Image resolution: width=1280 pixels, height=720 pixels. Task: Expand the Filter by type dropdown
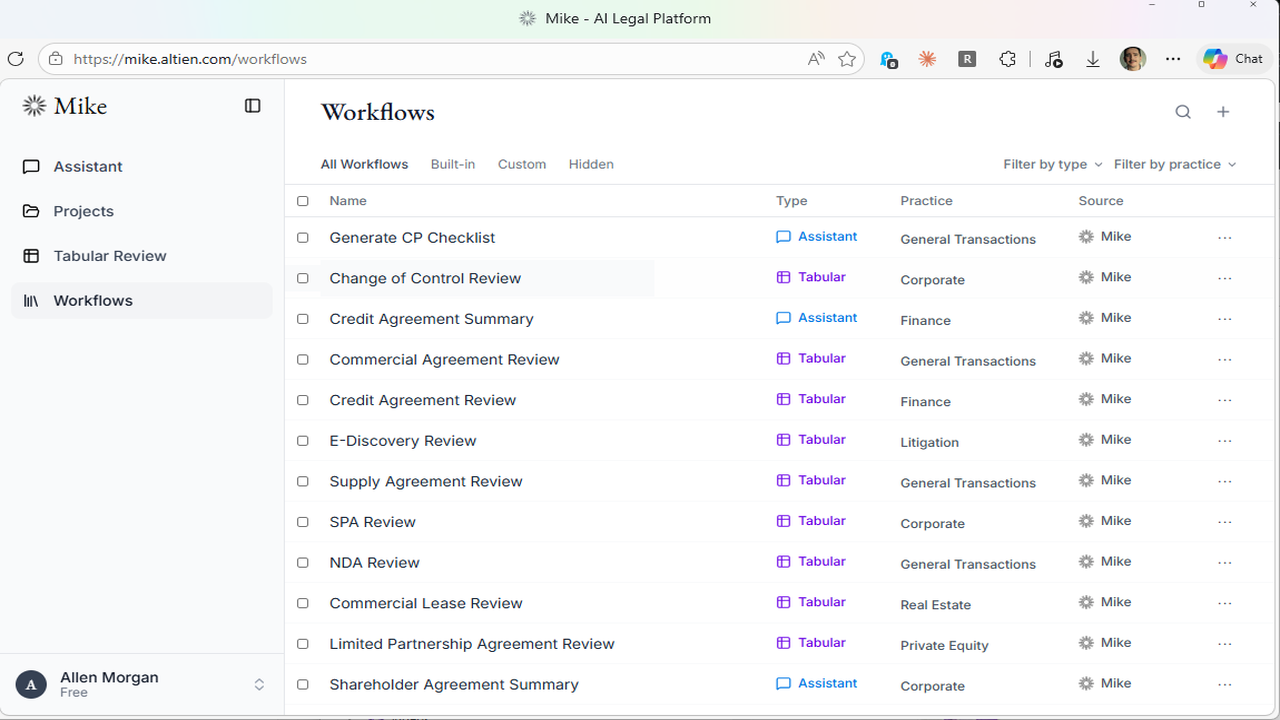pos(1053,164)
